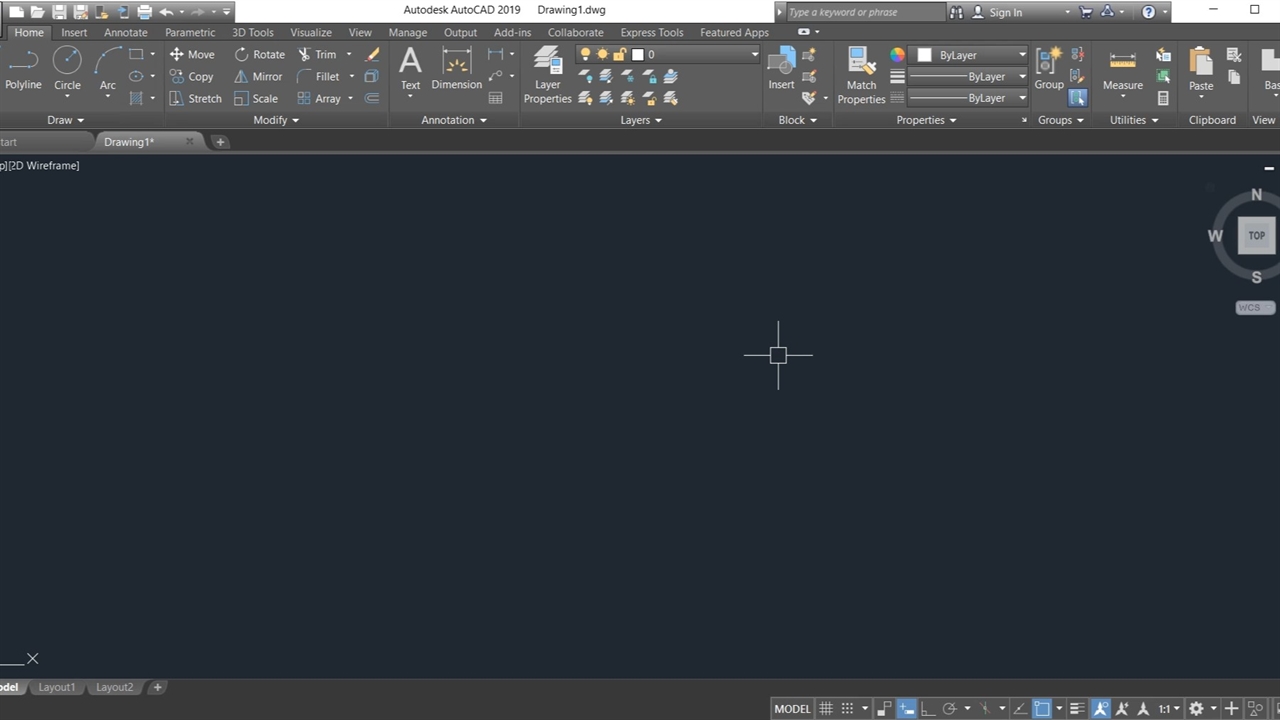The image size is (1280, 720).
Task: Select the Measure utility tool
Action: 1122,70
